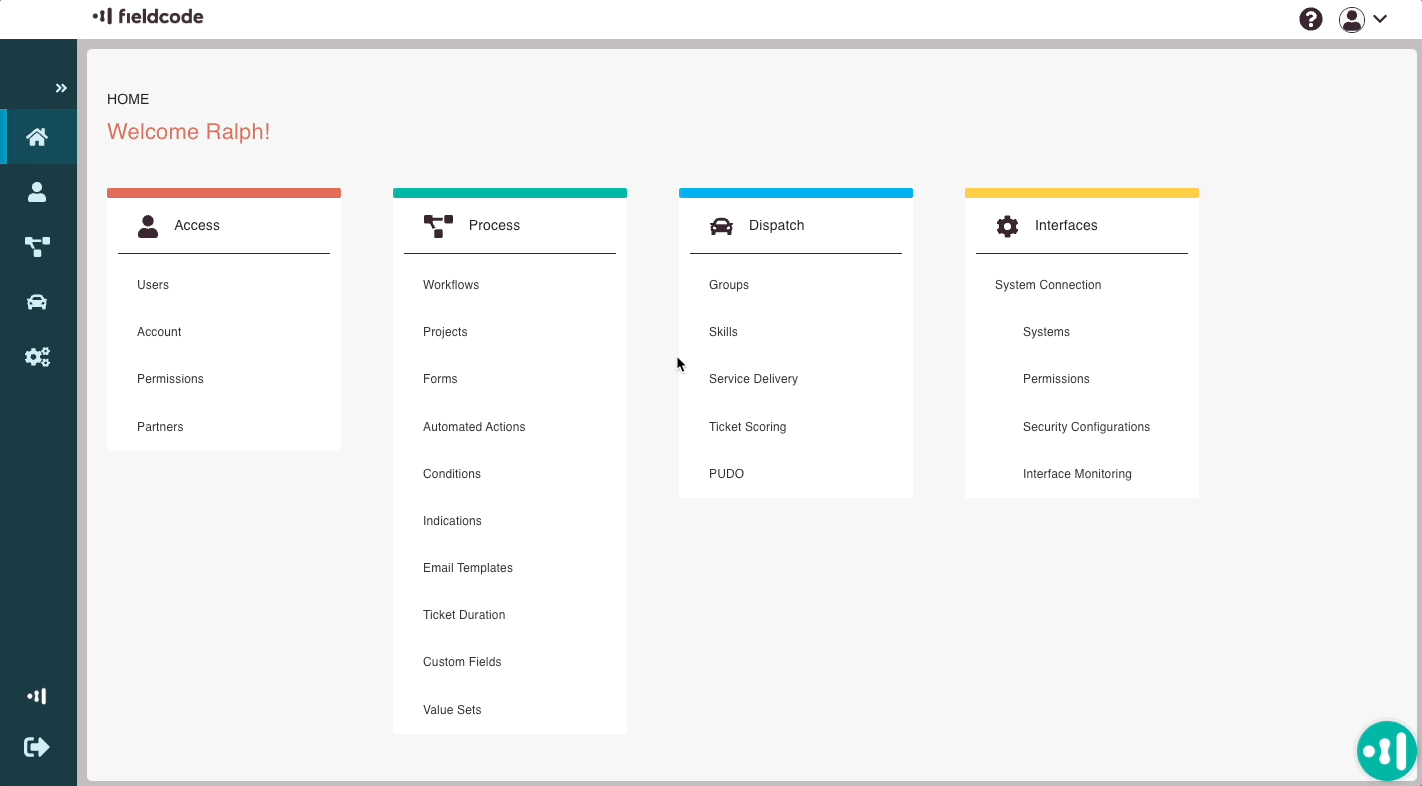Viewport: 1422px width, 786px height.
Task: Click the Welcome Ralph! heading
Action: click(188, 132)
